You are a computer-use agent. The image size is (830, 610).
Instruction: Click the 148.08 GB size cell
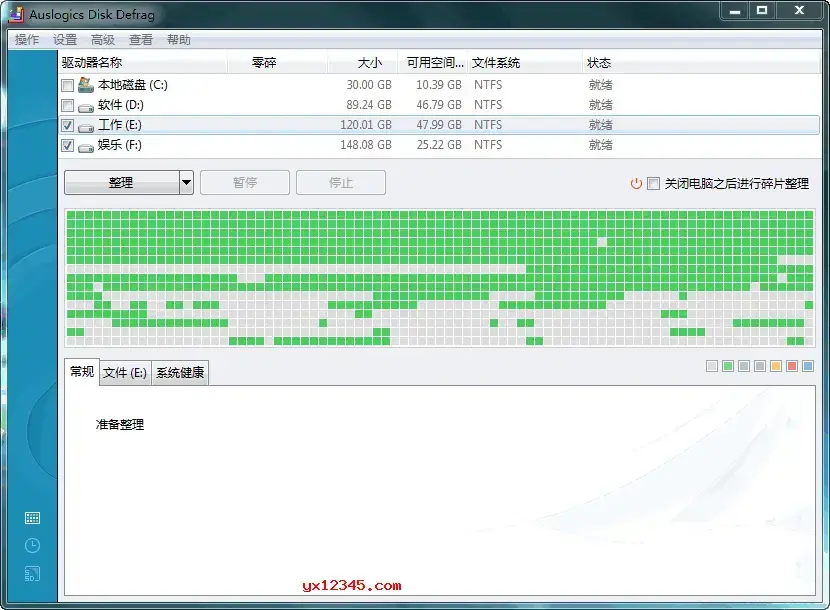(366, 145)
